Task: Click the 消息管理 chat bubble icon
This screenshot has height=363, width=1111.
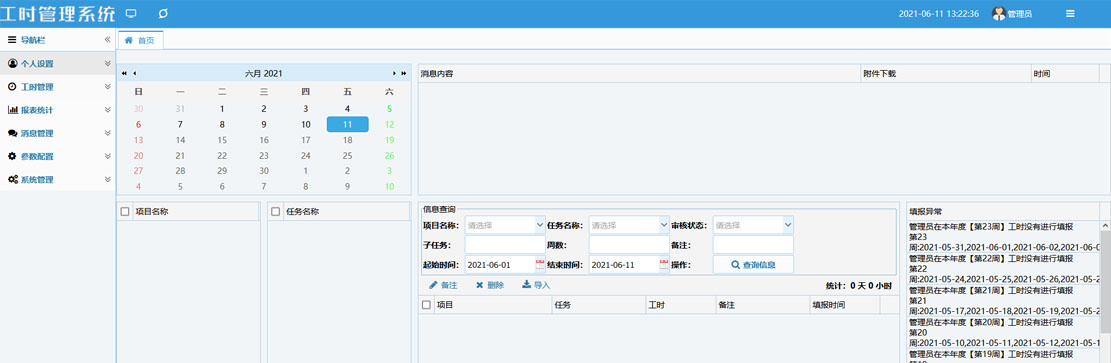Action: point(12,133)
